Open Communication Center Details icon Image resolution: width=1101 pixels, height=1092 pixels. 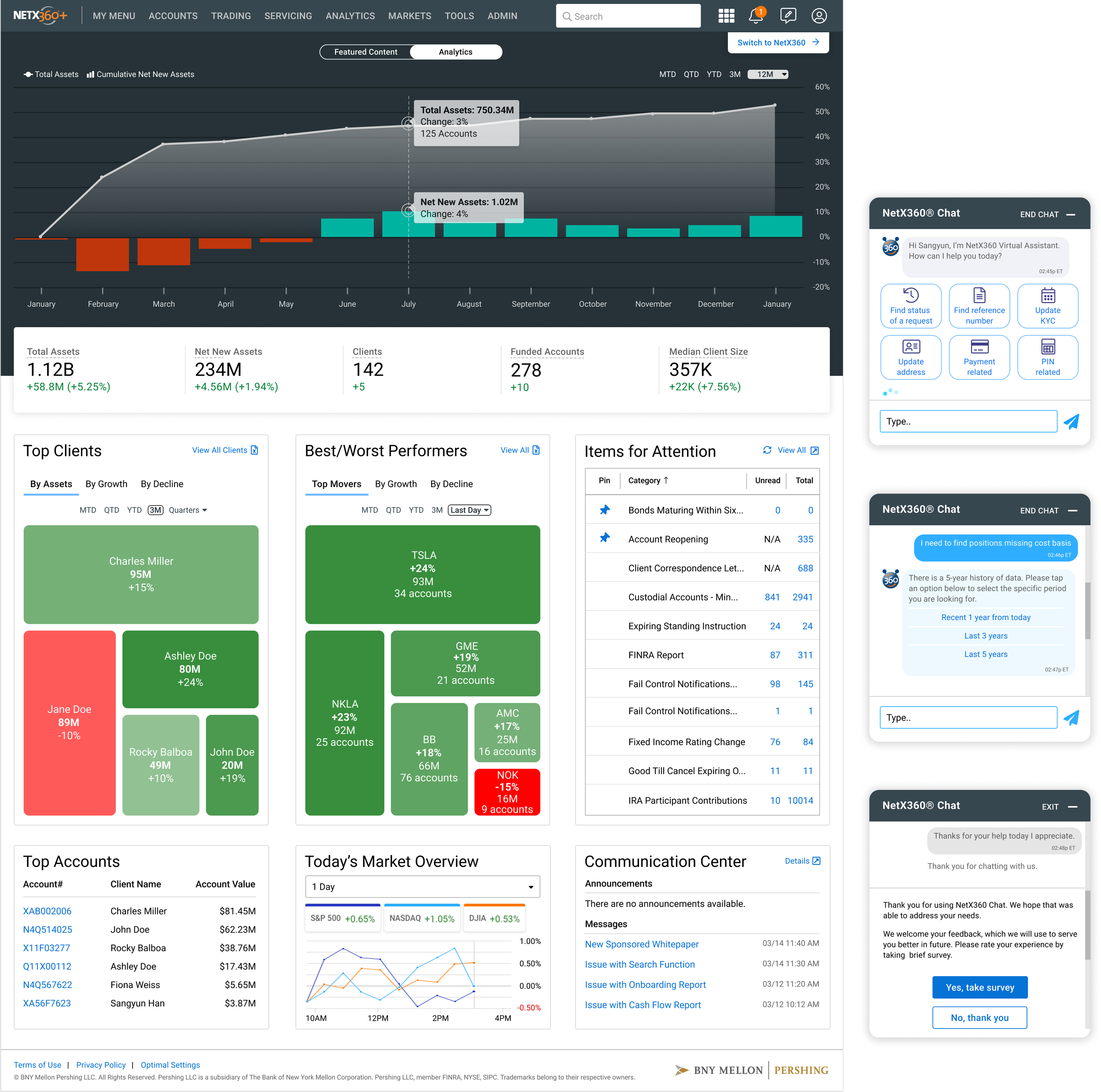coord(816,861)
